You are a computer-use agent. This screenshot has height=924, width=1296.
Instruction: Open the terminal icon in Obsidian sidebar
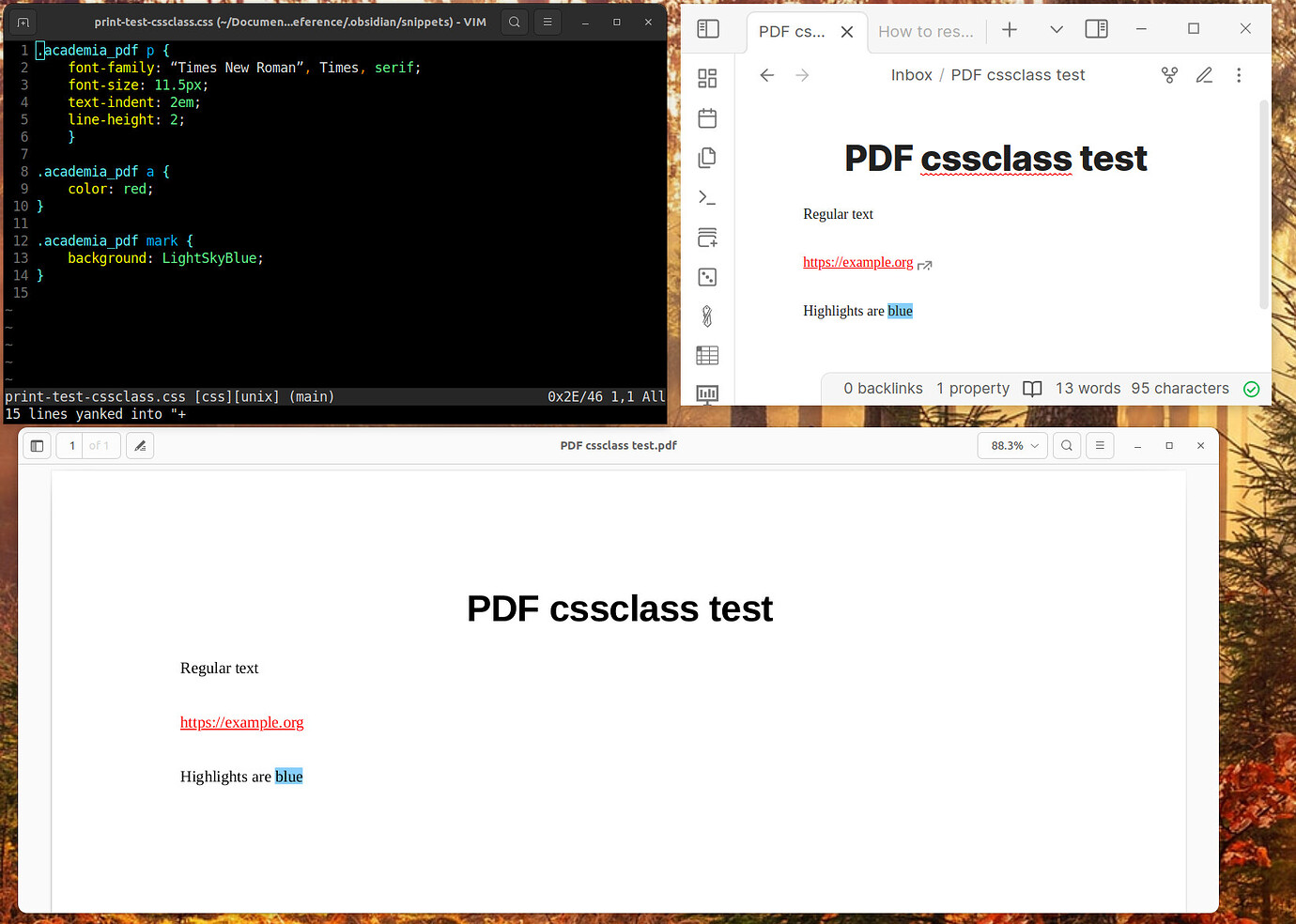coord(707,197)
